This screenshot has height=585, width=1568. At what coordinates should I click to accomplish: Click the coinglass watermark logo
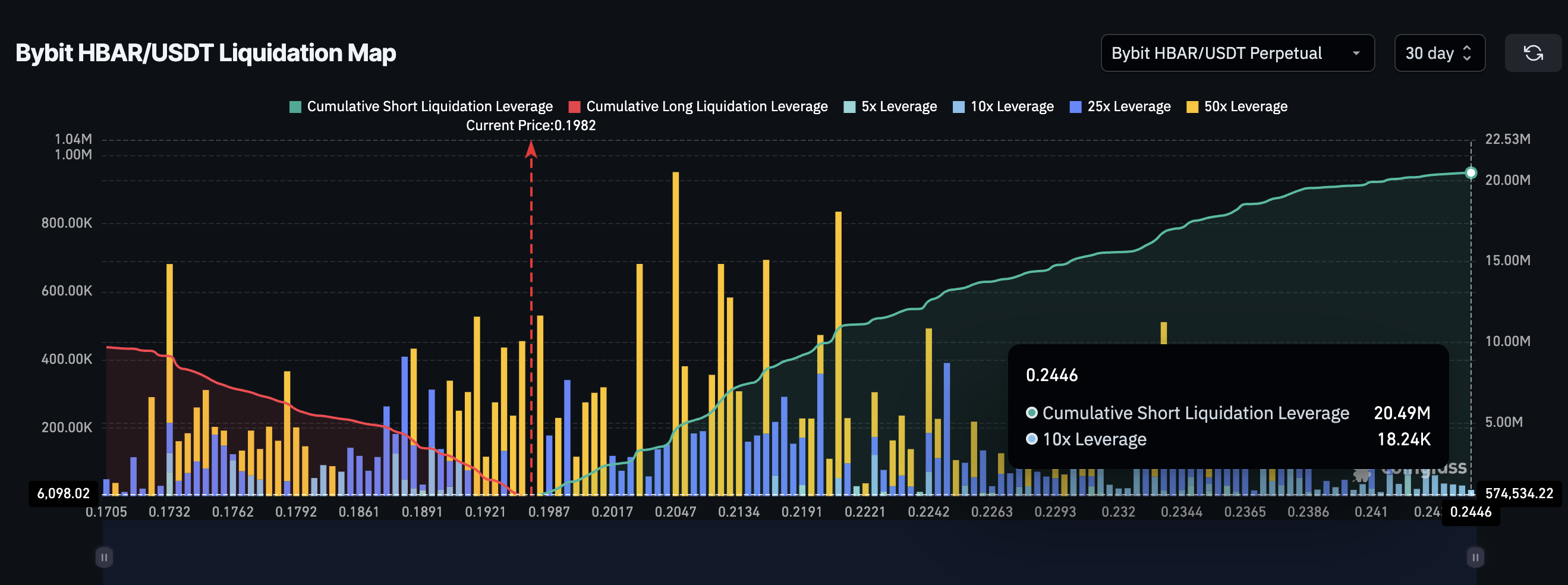point(1412,470)
